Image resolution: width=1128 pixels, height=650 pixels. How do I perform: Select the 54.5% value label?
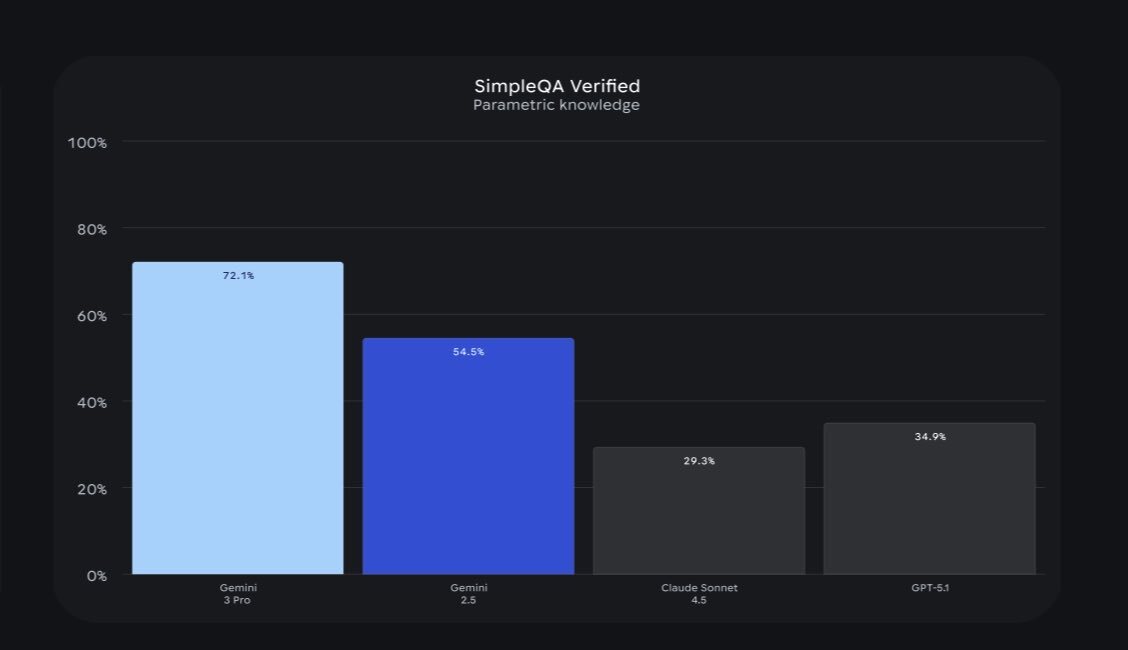(x=468, y=352)
